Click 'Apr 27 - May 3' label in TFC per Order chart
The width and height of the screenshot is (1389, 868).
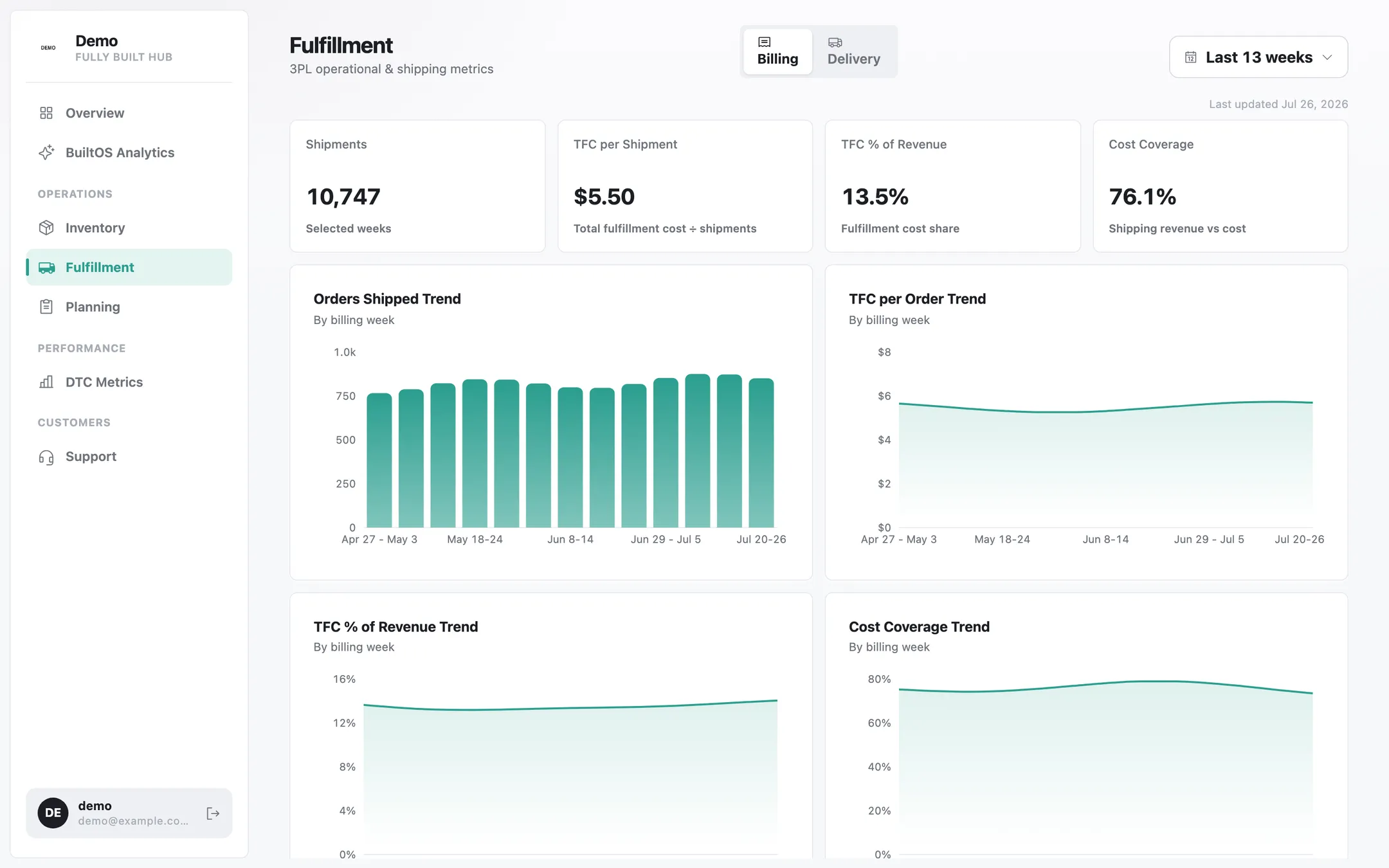[x=899, y=539]
